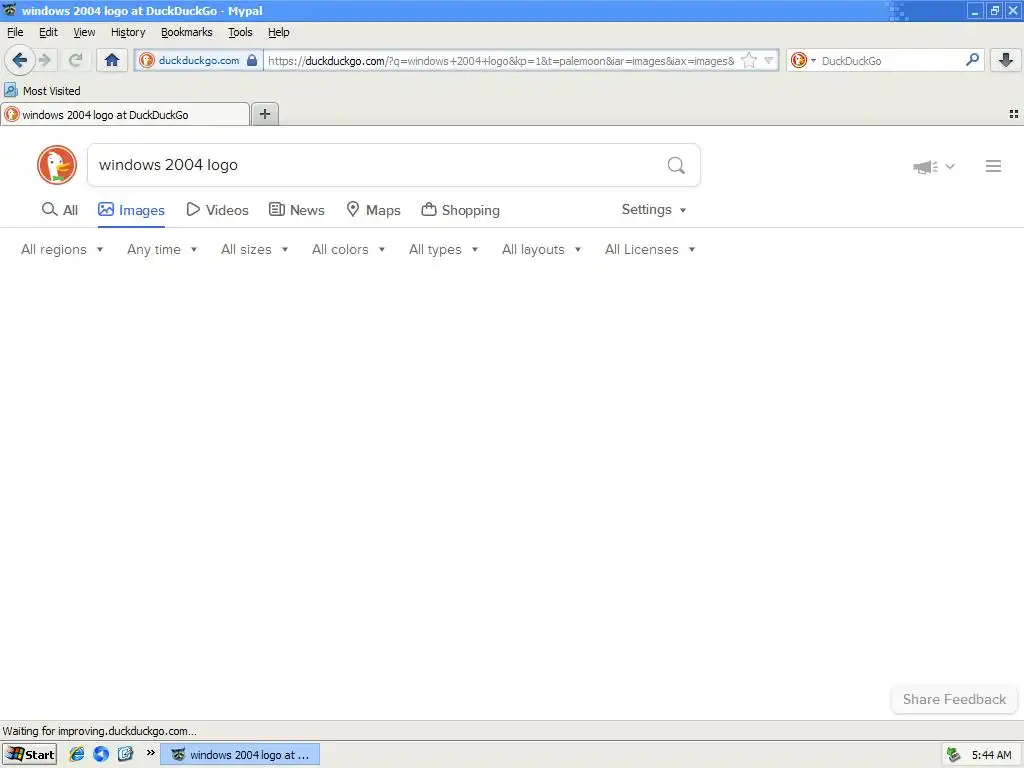Open the Windows Start button
This screenshot has width=1024, height=768.
coord(29,754)
